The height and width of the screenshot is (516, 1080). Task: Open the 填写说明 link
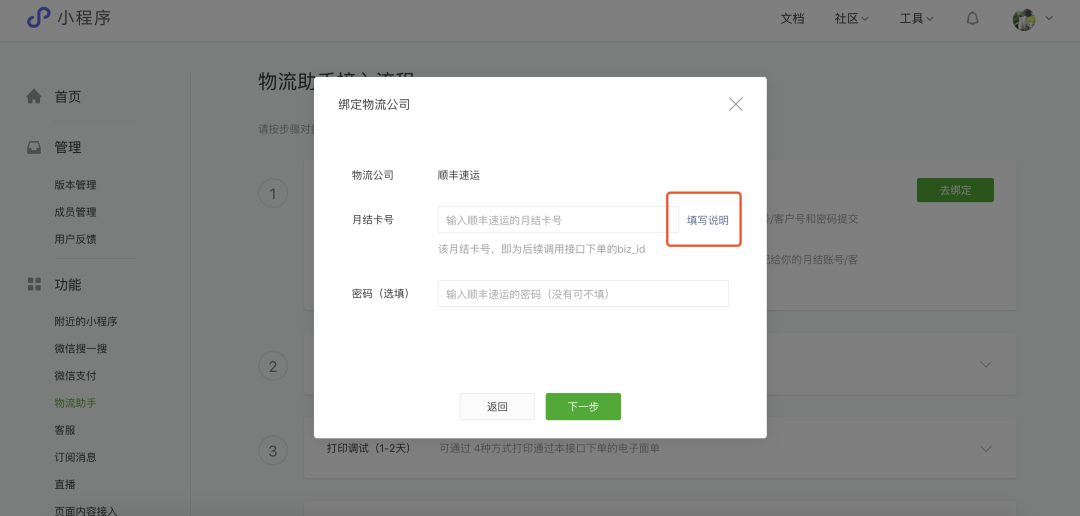click(707, 220)
